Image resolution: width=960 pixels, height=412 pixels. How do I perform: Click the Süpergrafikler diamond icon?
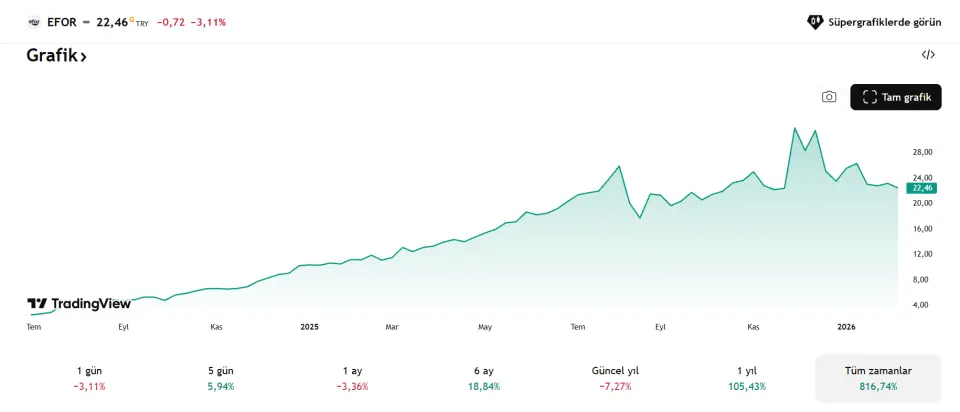pos(815,21)
